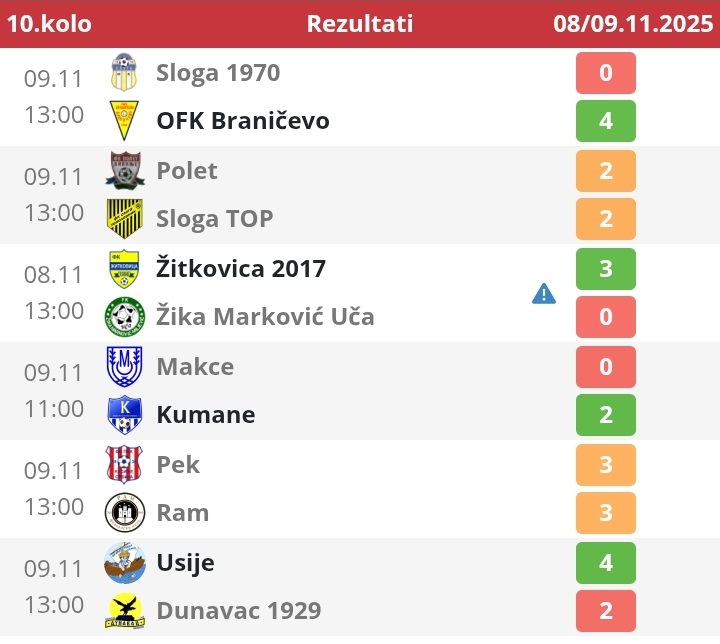The width and height of the screenshot is (720, 644).
Task: Click the 08/09.11.2025 date header
Action: (631, 23)
